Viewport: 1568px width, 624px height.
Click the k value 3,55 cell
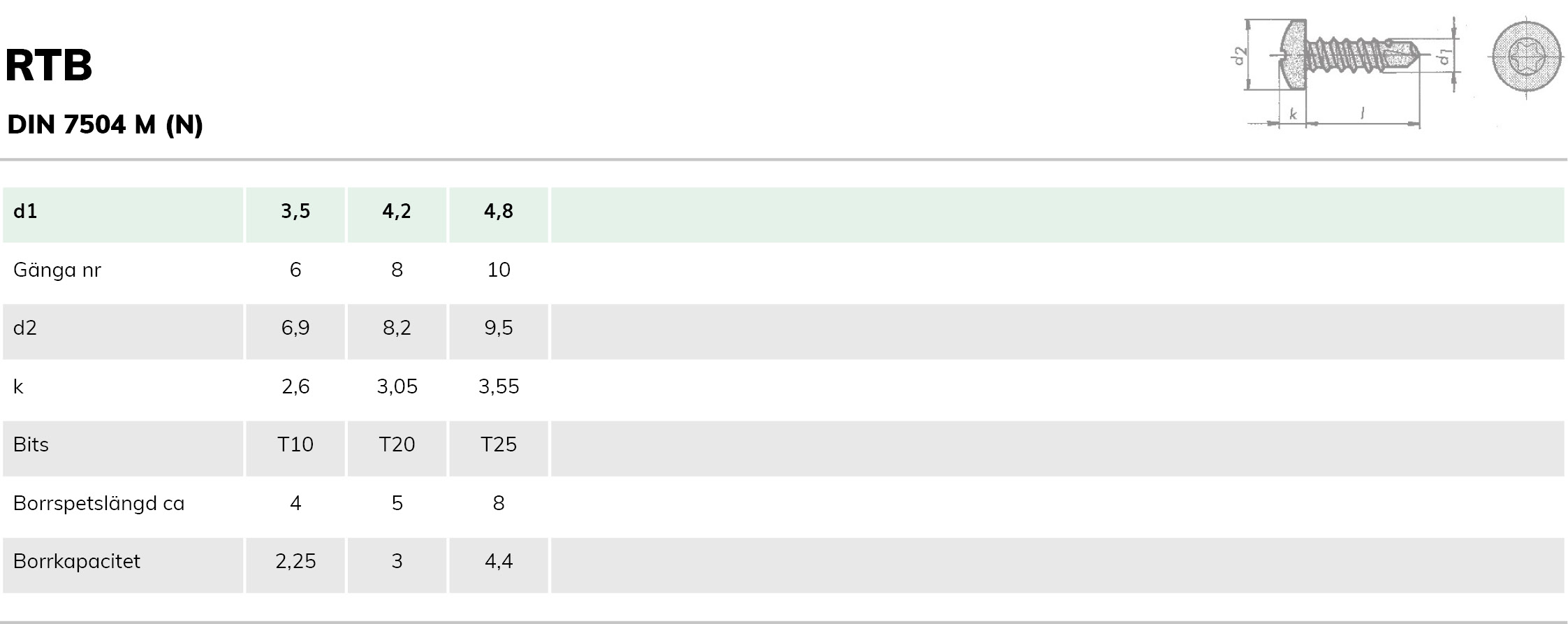(x=499, y=387)
